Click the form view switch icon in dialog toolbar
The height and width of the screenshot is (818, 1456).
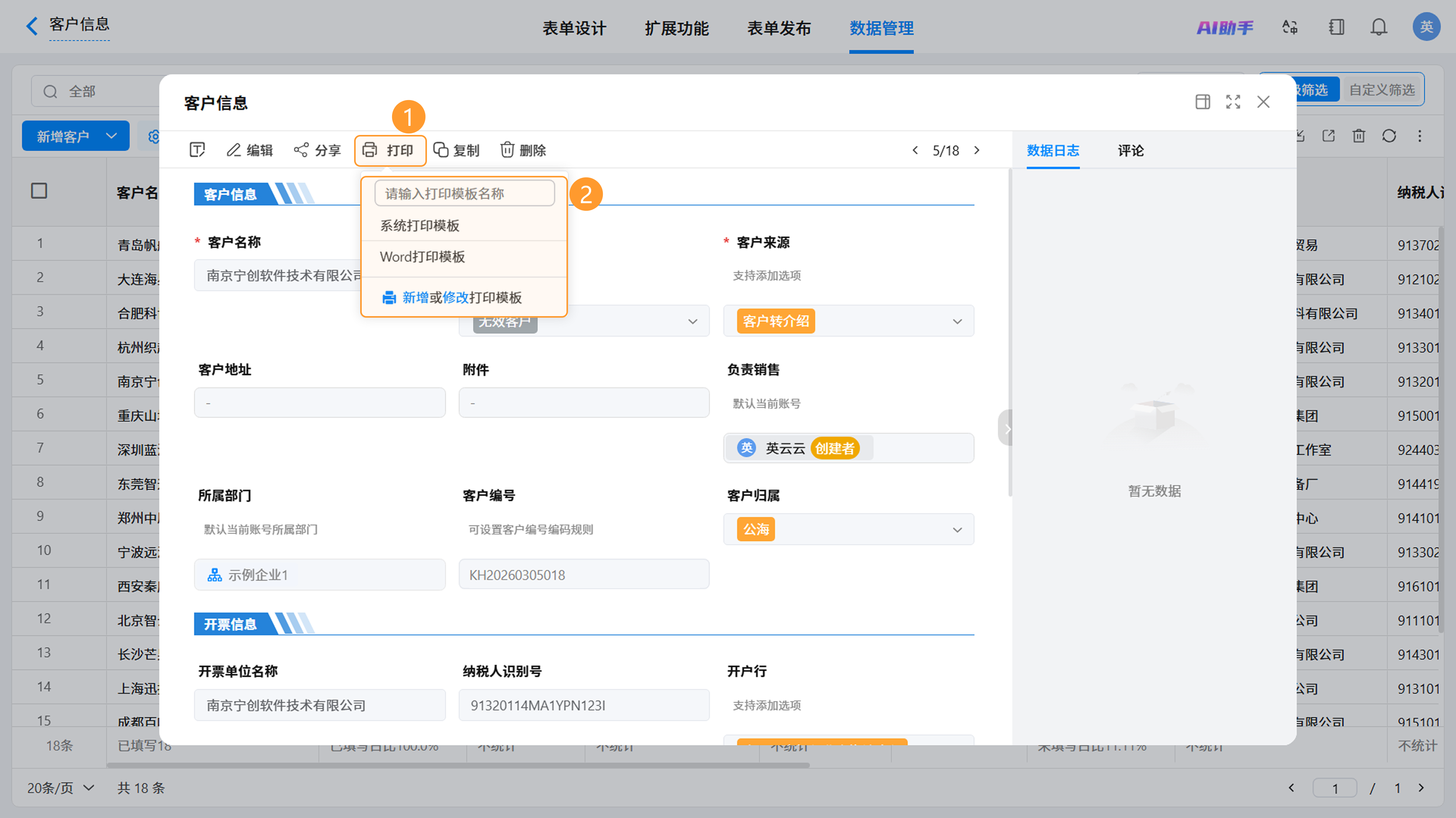coord(197,150)
